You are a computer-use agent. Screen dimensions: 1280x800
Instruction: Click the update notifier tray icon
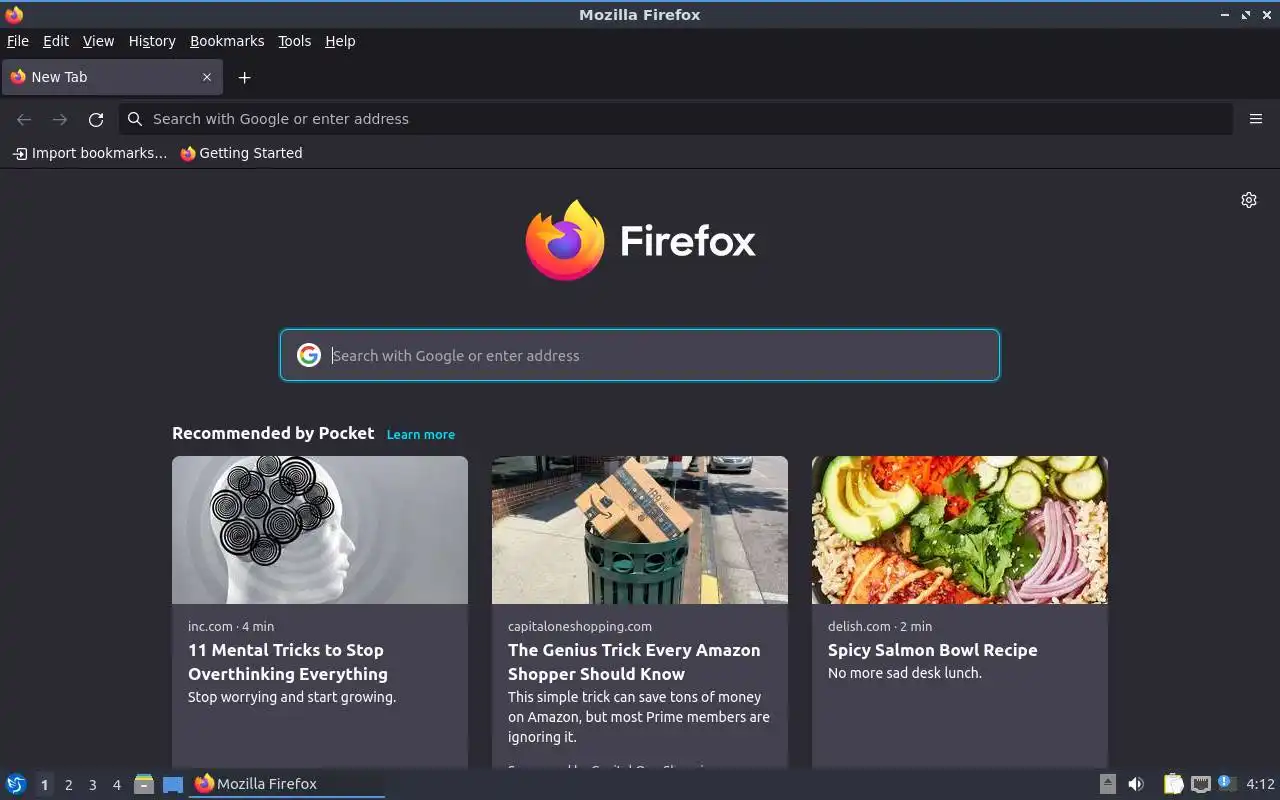click(1227, 784)
